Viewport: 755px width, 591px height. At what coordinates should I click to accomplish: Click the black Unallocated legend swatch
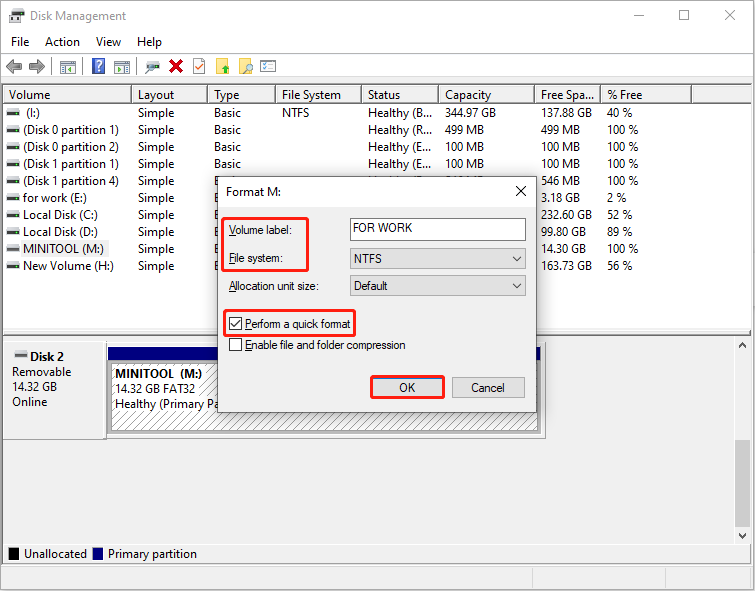[x=14, y=554]
